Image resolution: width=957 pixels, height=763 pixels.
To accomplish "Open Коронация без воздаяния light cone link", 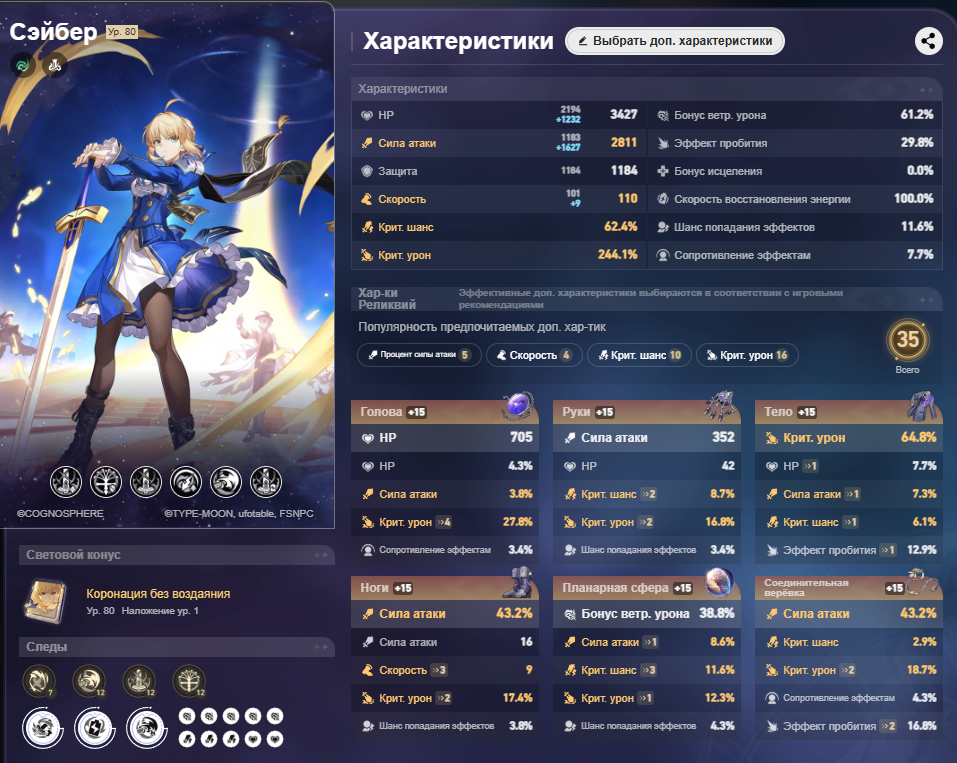I will click(x=158, y=593).
